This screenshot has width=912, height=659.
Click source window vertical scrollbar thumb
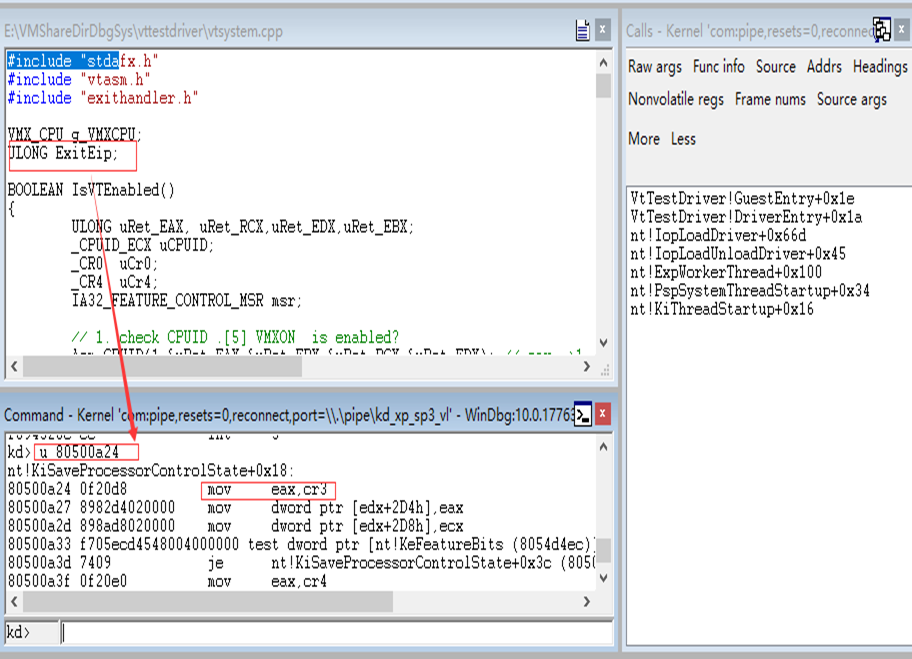pyautogui.click(x=603, y=86)
